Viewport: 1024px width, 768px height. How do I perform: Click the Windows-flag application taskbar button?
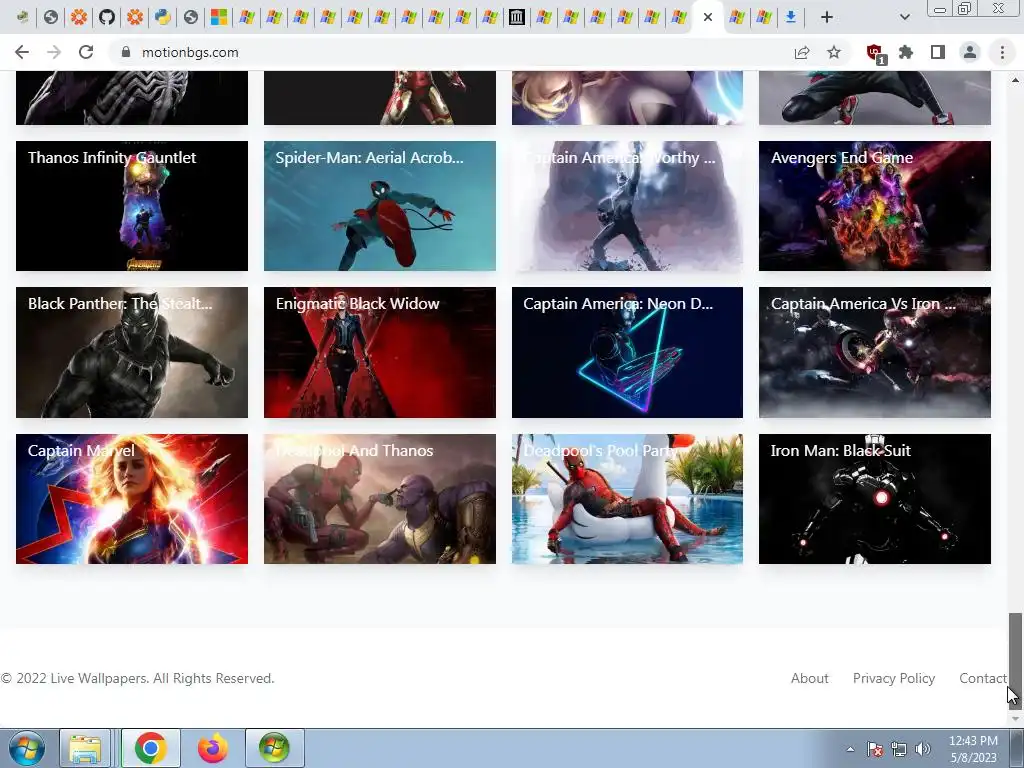point(274,748)
